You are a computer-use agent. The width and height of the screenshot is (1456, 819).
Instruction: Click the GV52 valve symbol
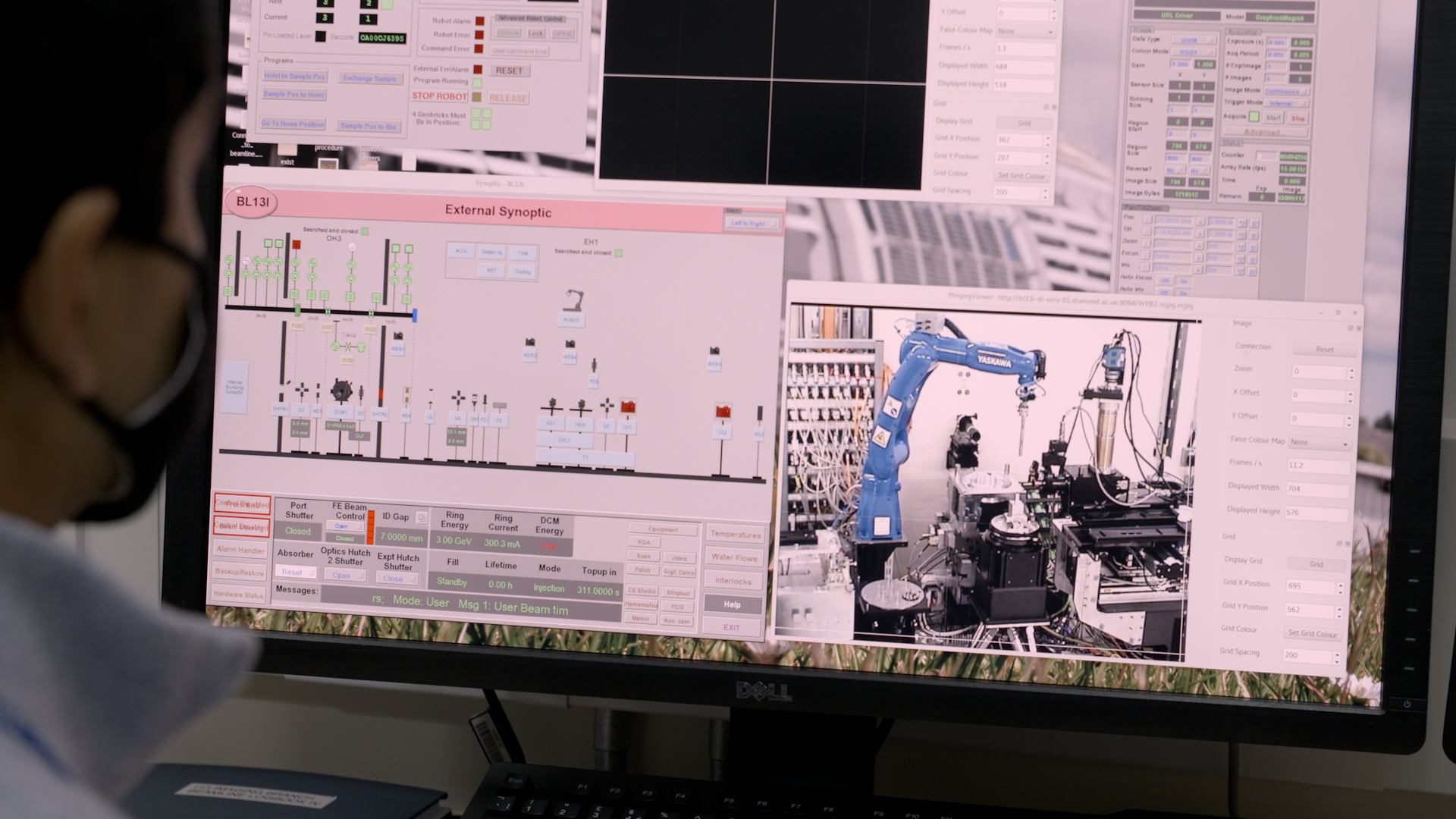pos(347,347)
